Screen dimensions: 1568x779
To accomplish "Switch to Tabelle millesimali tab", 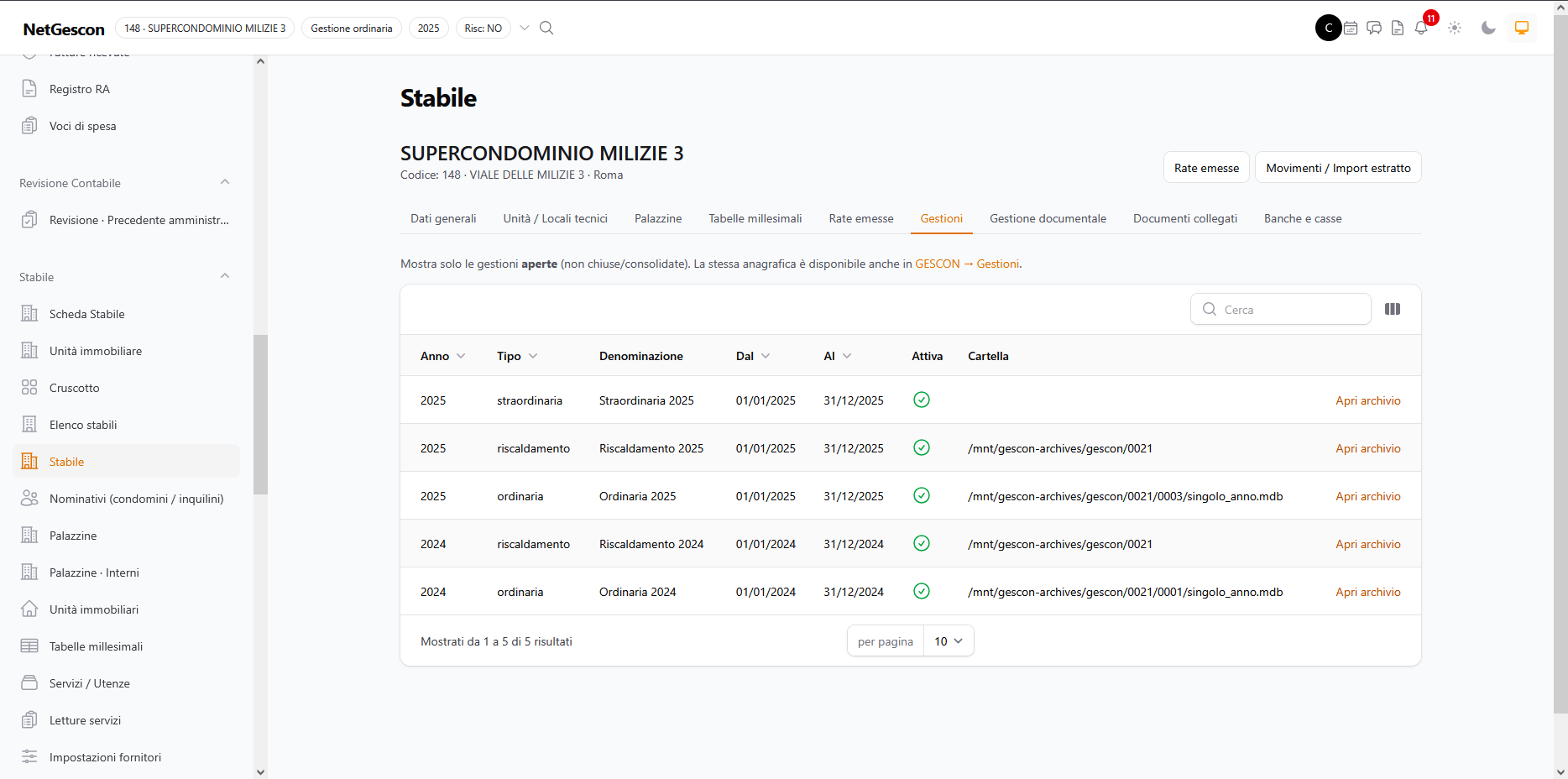I will pyautogui.click(x=755, y=218).
